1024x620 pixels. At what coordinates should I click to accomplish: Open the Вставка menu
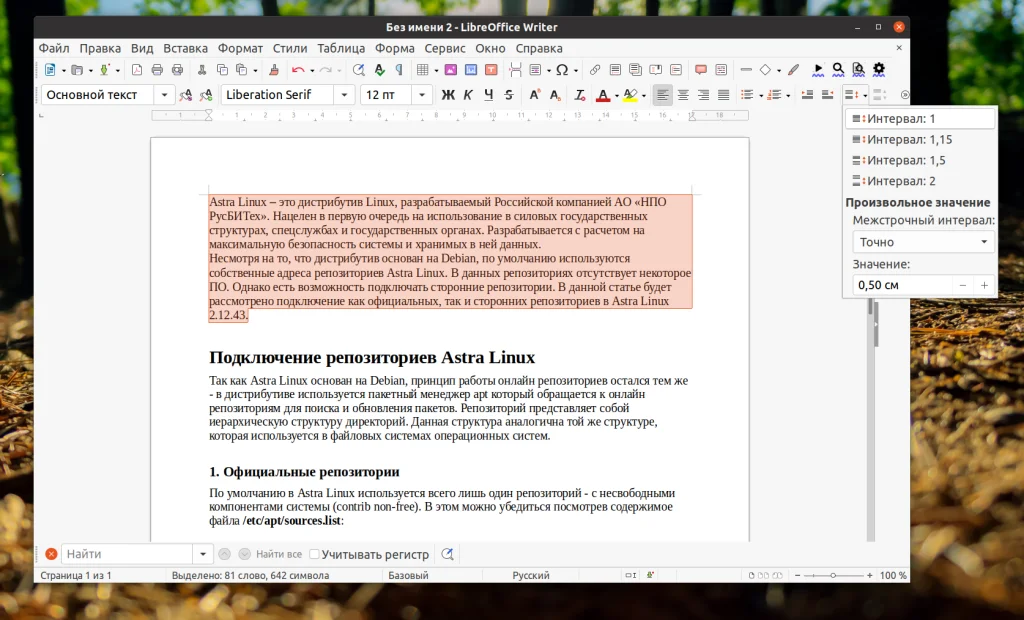(x=186, y=47)
